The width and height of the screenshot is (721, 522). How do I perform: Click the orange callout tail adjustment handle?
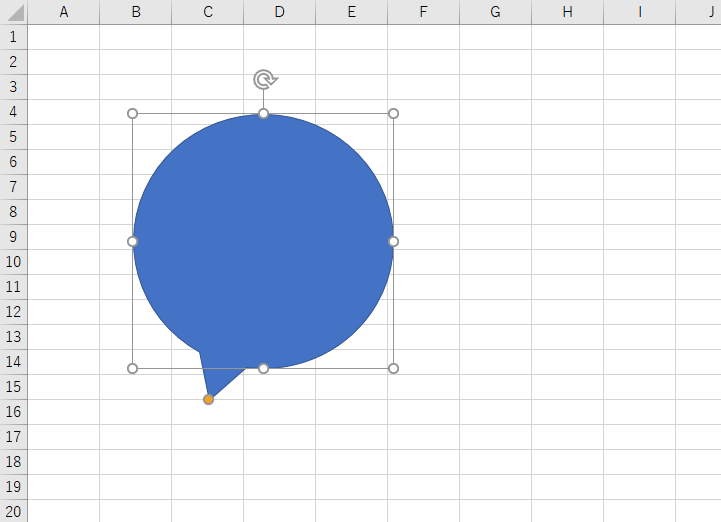point(208,399)
